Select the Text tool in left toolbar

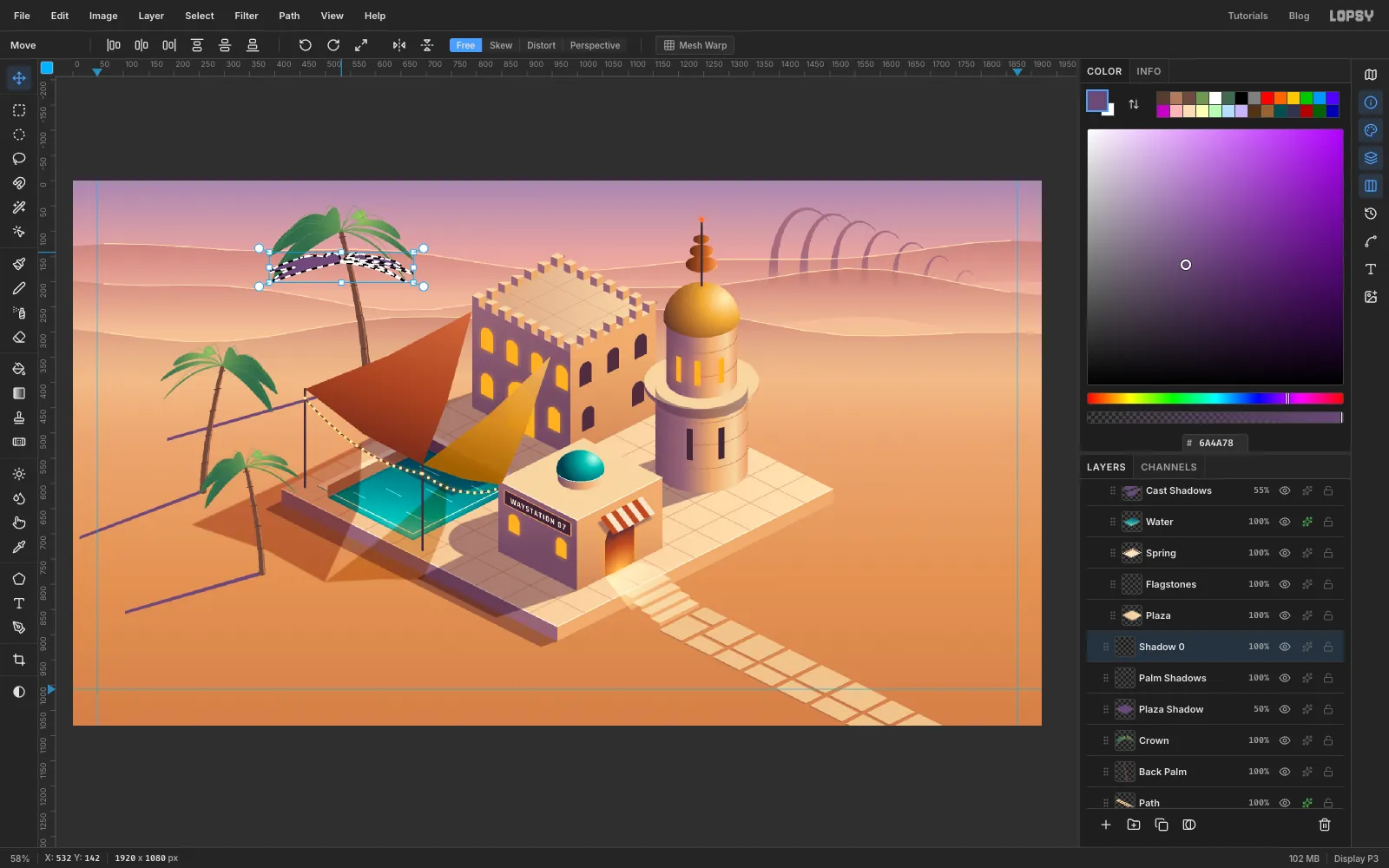[x=19, y=603]
